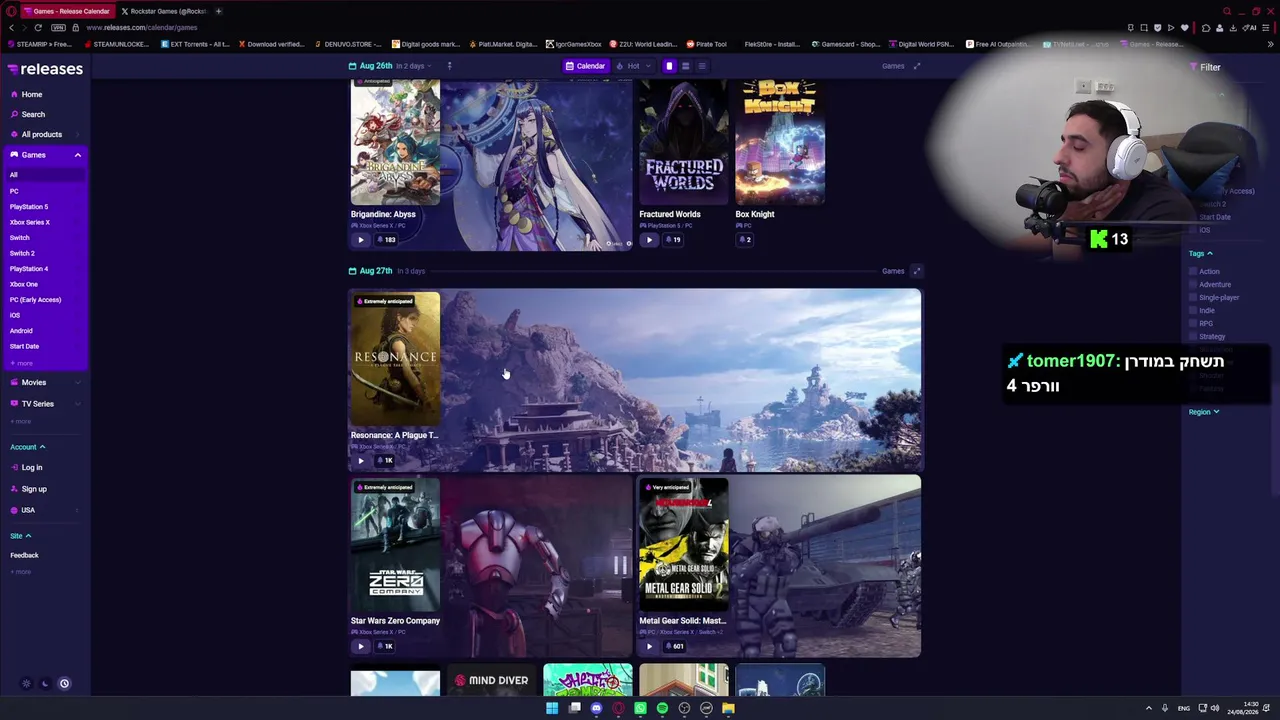Image resolution: width=1280 pixels, height=720 pixels.
Task: Open Spotify from the taskbar
Action: [662, 708]
